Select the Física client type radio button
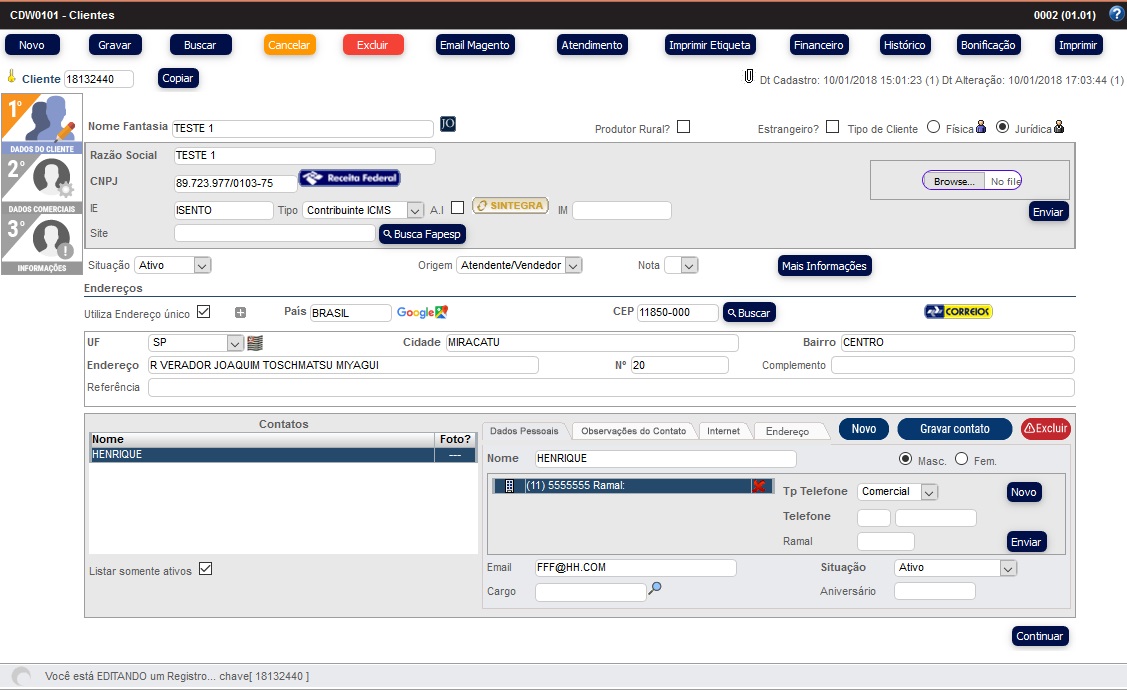Viewport: 1127px width, 690px height. pyautogui.click(x=933, y=127)
